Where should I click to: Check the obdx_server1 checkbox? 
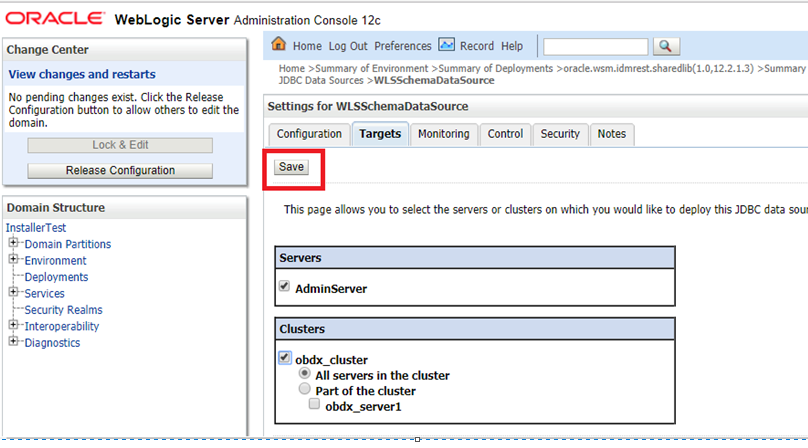click(x=314, y=404)
